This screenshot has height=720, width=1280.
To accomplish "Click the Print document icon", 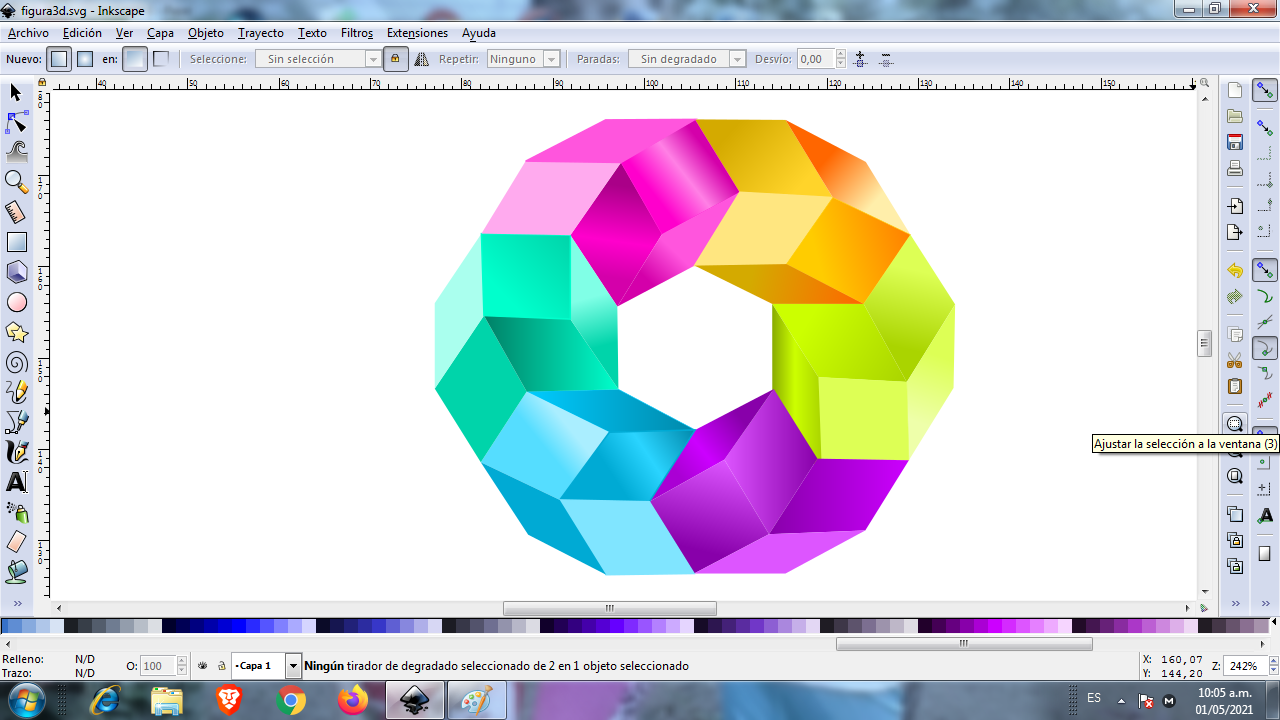I will [1235, 168].
